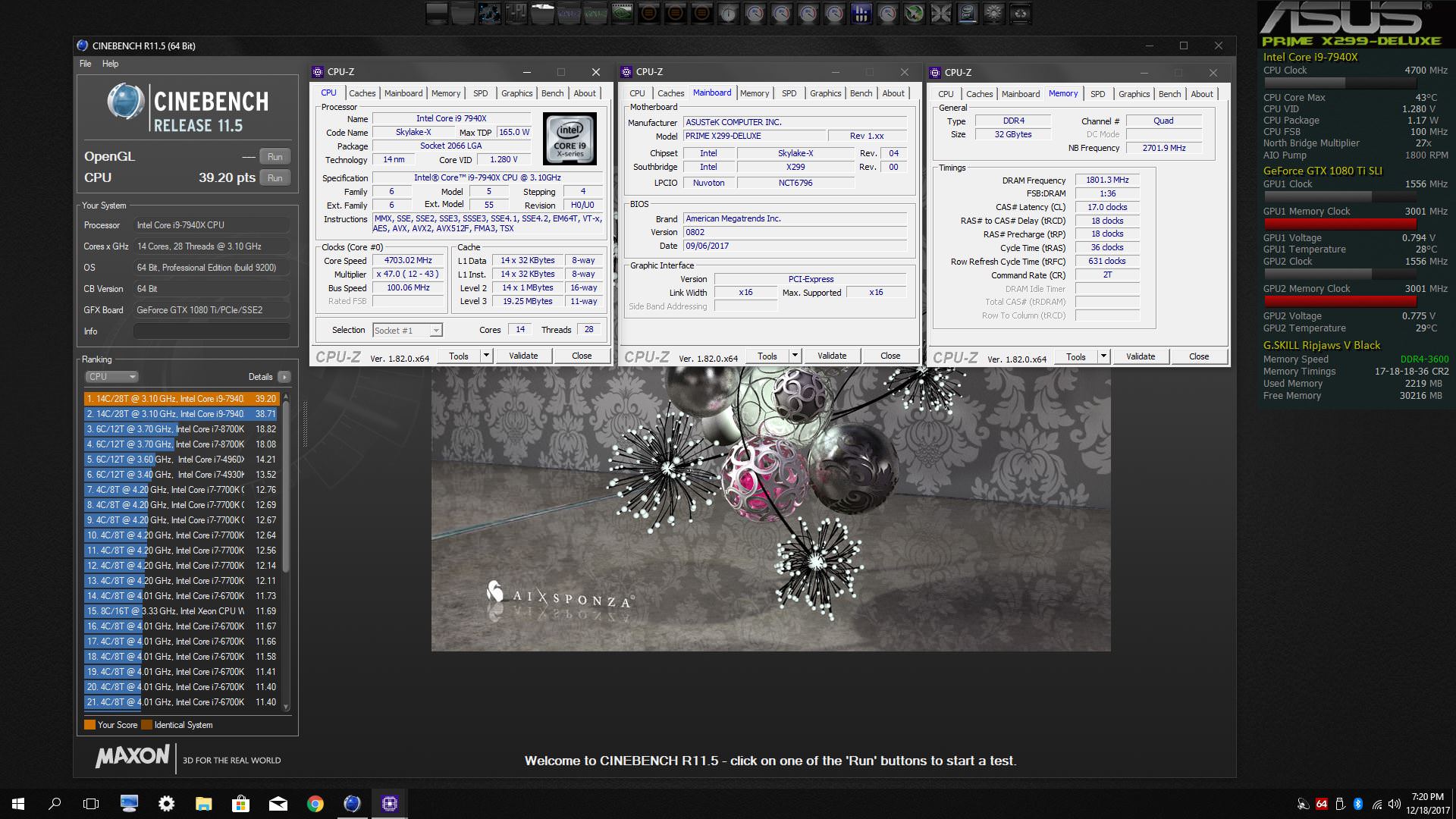Click the Intel Core i9 logo in CPU-Z

click(x=570, y=139)
